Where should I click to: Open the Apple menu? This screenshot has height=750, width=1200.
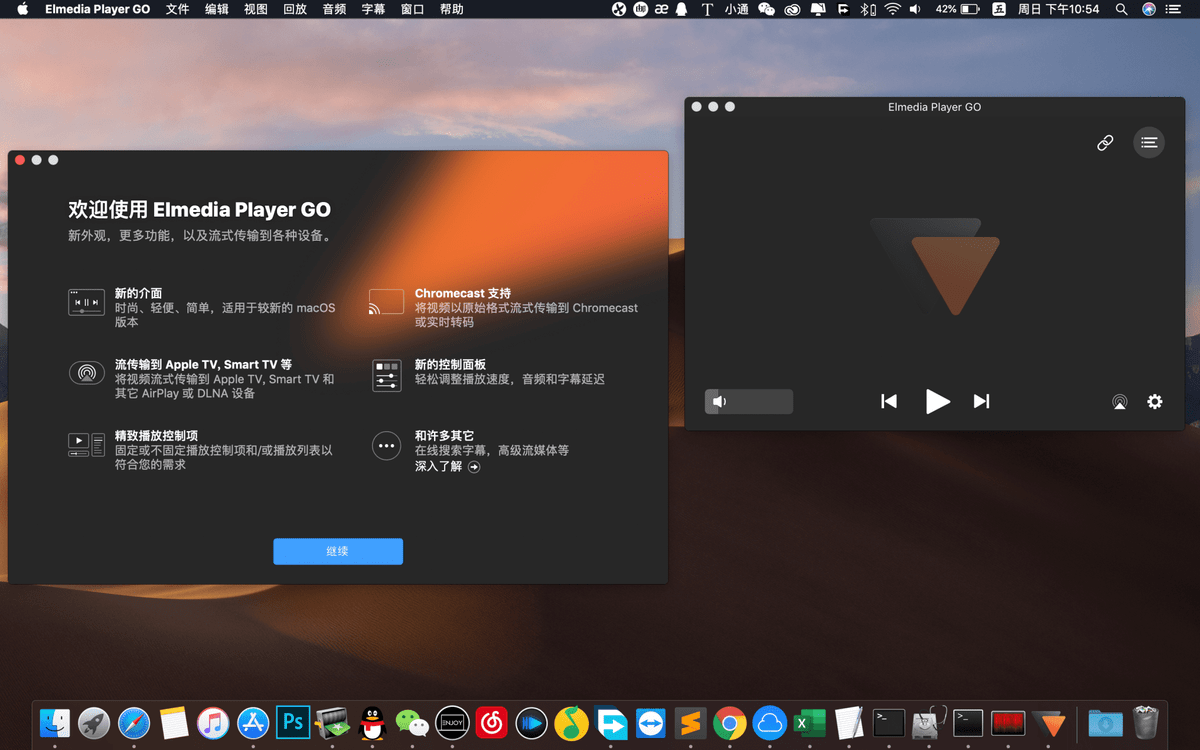click(23, 9)
